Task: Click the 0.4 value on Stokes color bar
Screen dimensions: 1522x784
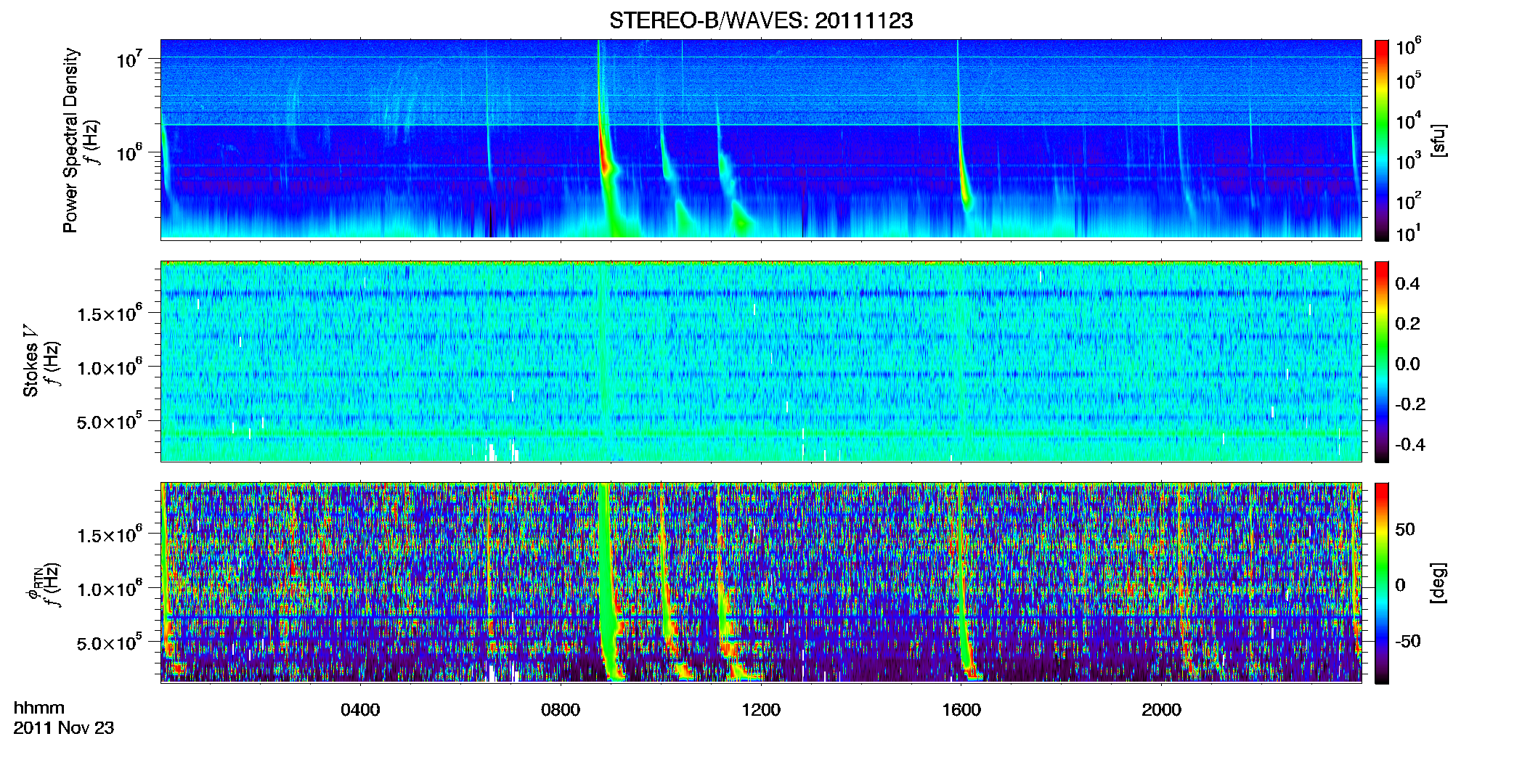Action: (x=1407, y=284)
